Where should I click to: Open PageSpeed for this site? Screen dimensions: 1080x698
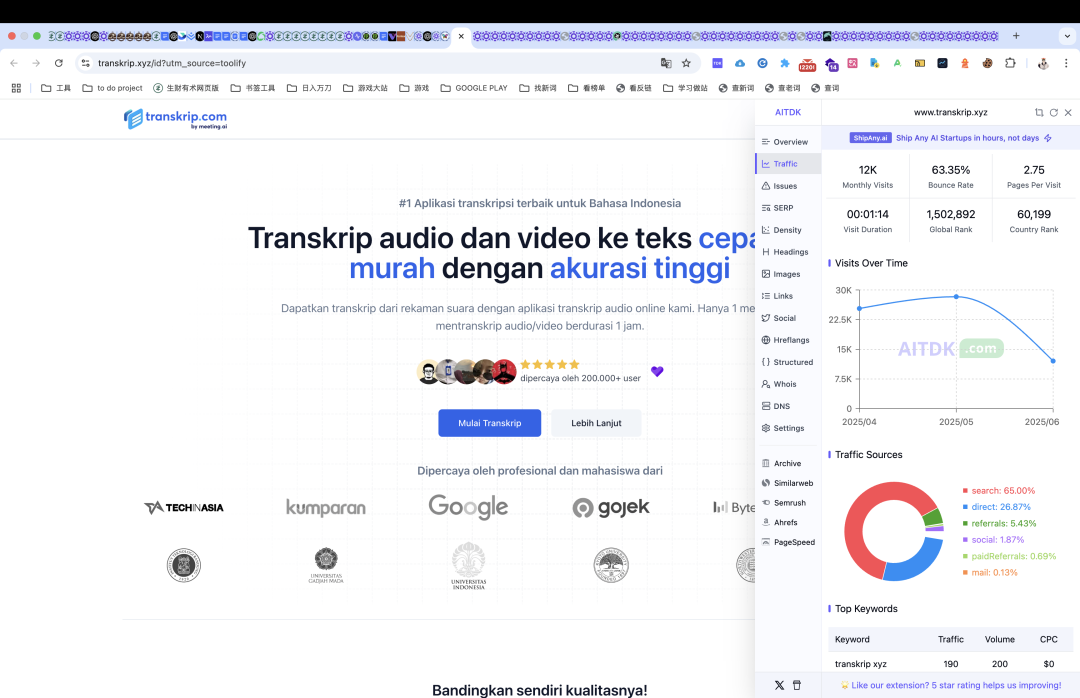(x=787, y=542)
